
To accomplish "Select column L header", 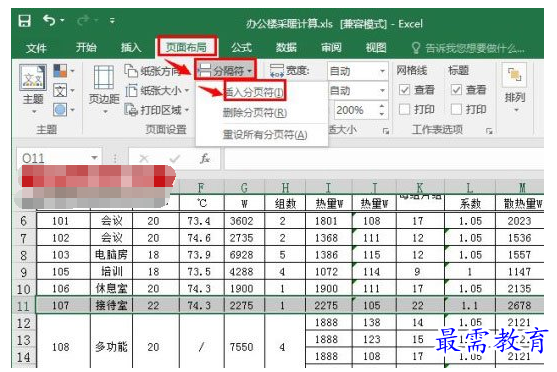I will click(x=470, y=187).
